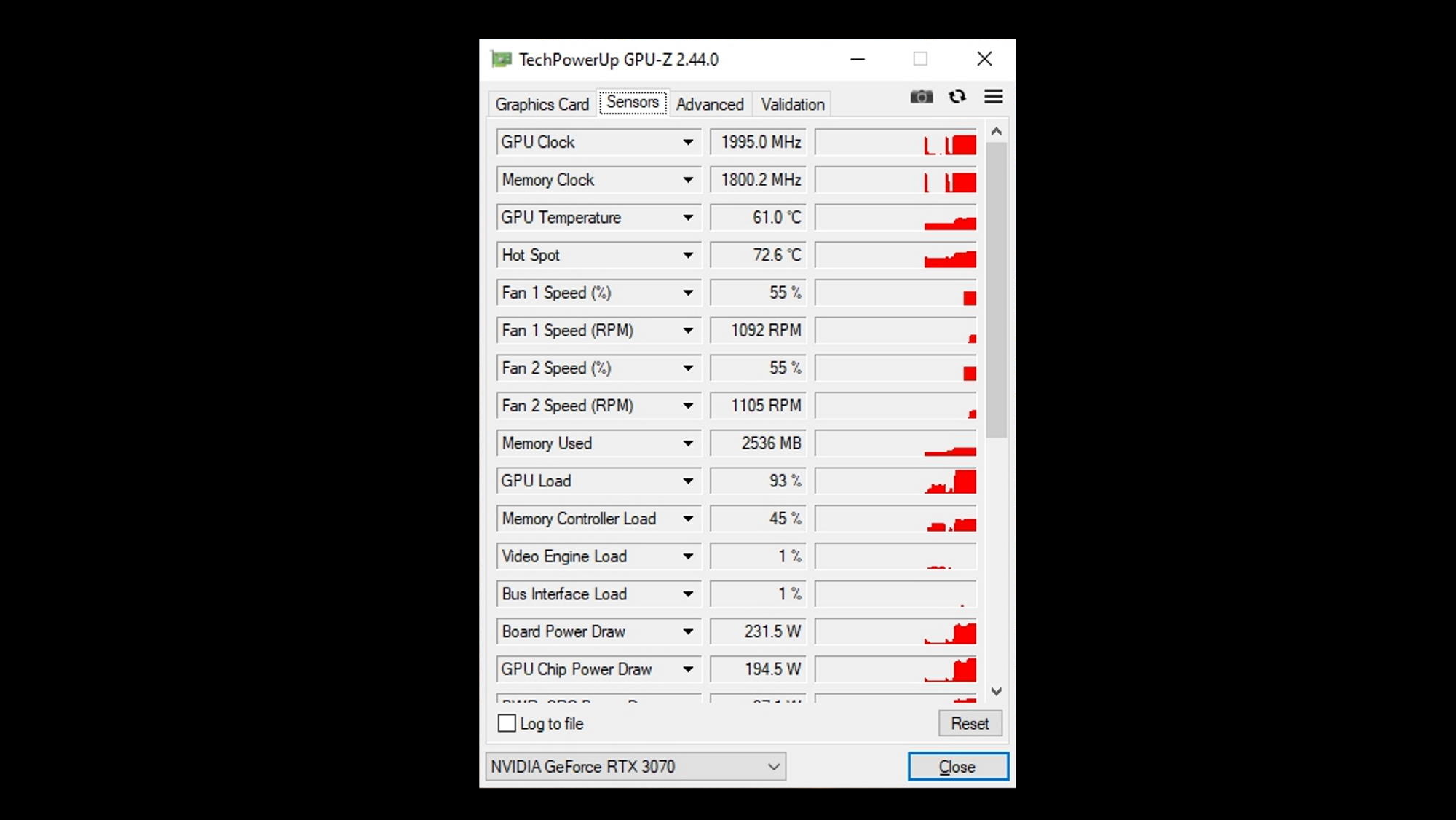Click the GPU Load history graph
1456x820 pixels.
pyautogui.click(x=895, y=481)
